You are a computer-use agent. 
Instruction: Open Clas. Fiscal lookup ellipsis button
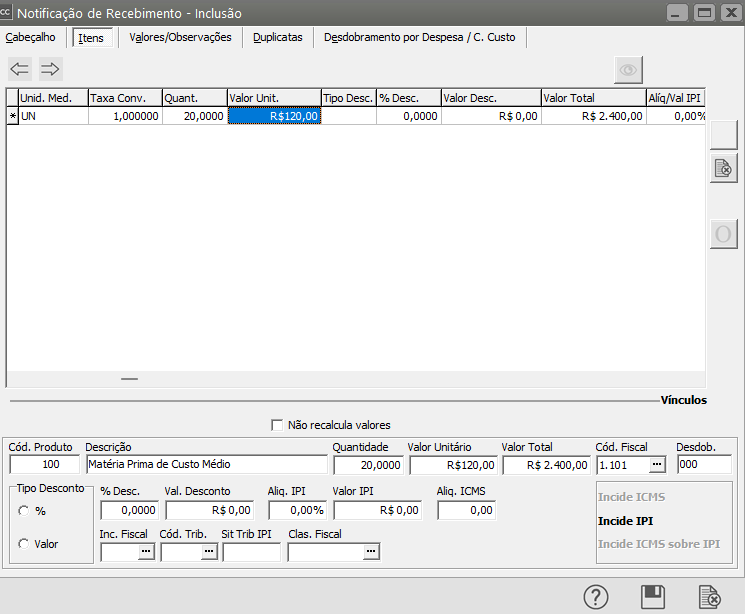[371, 551]
